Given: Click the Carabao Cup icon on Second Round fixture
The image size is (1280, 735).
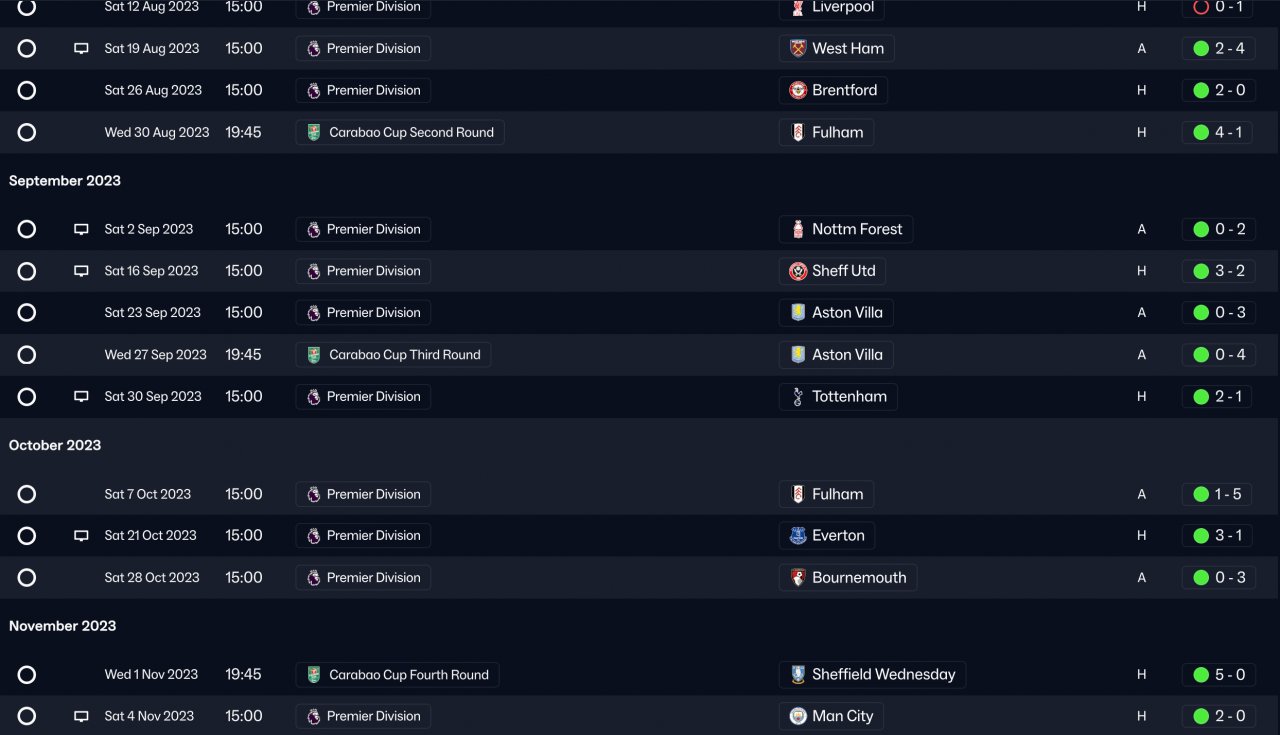Looking at the screenshot, I should coord(314,132).
